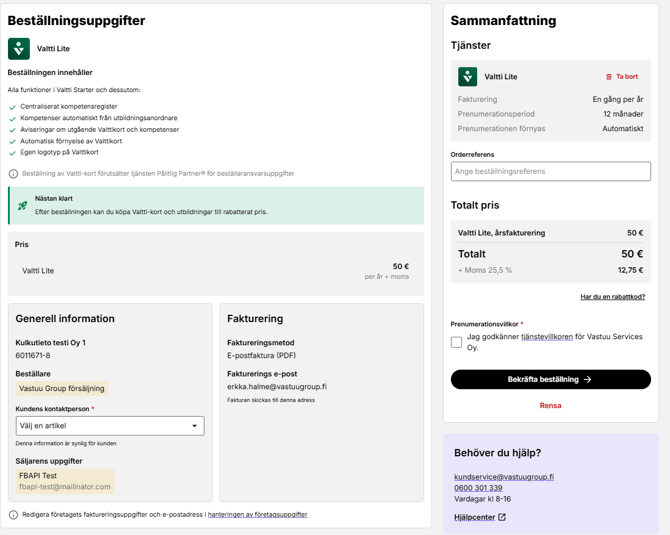Open the tjänstevillkoren terms link
The width and height of the screenshot is (670, 535).
point(547,337)
